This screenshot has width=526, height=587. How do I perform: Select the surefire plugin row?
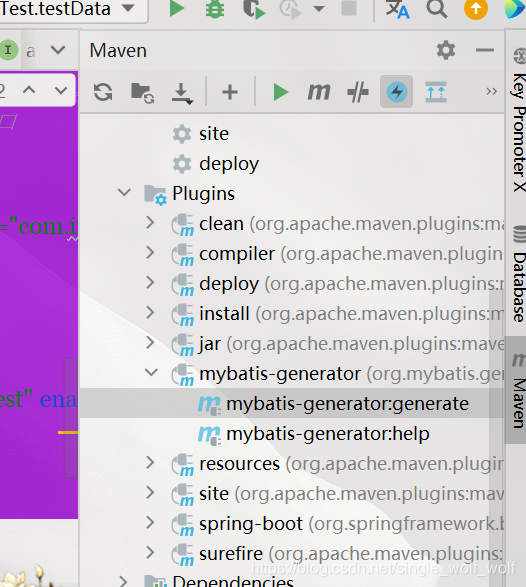(292, 554)
